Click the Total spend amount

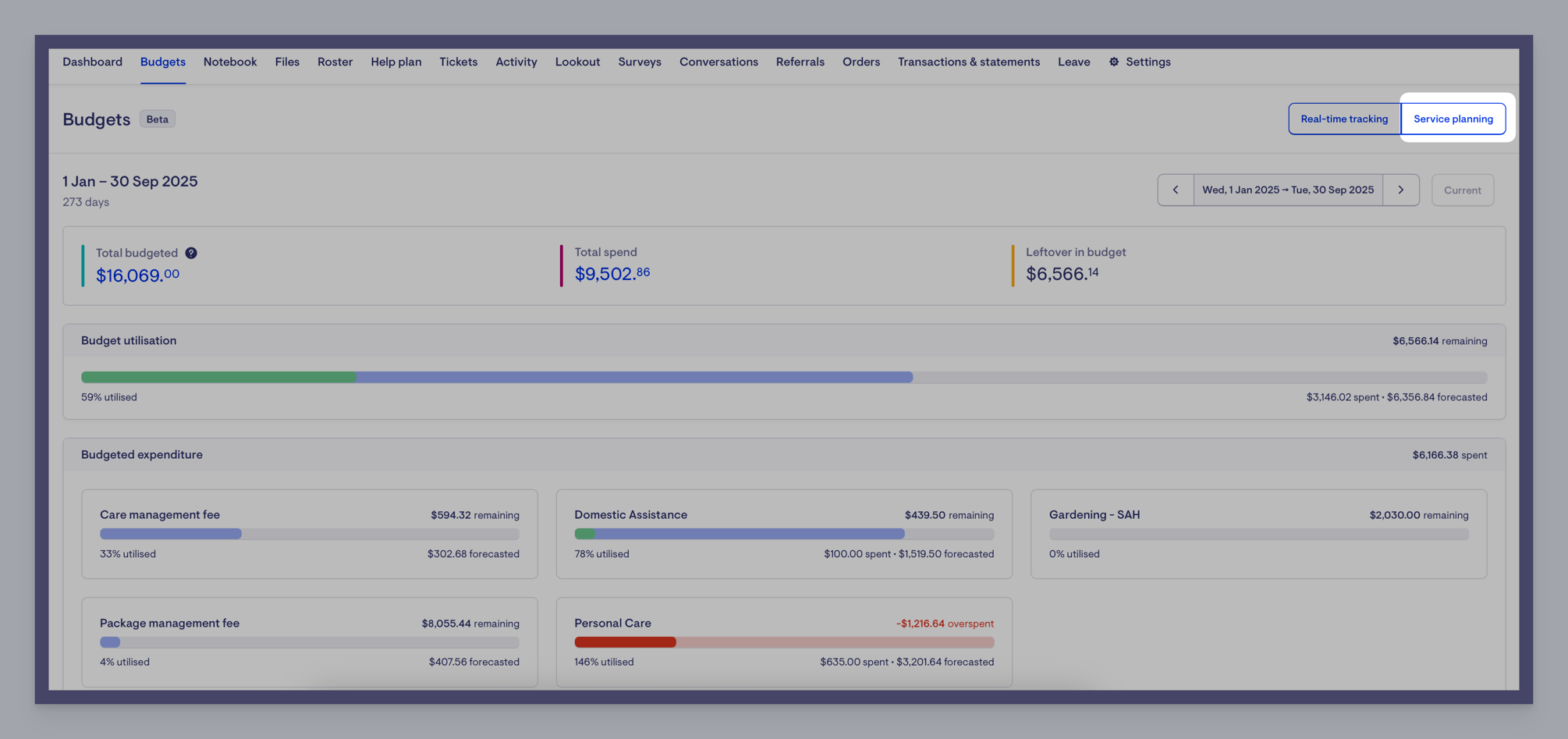(612, 273)
